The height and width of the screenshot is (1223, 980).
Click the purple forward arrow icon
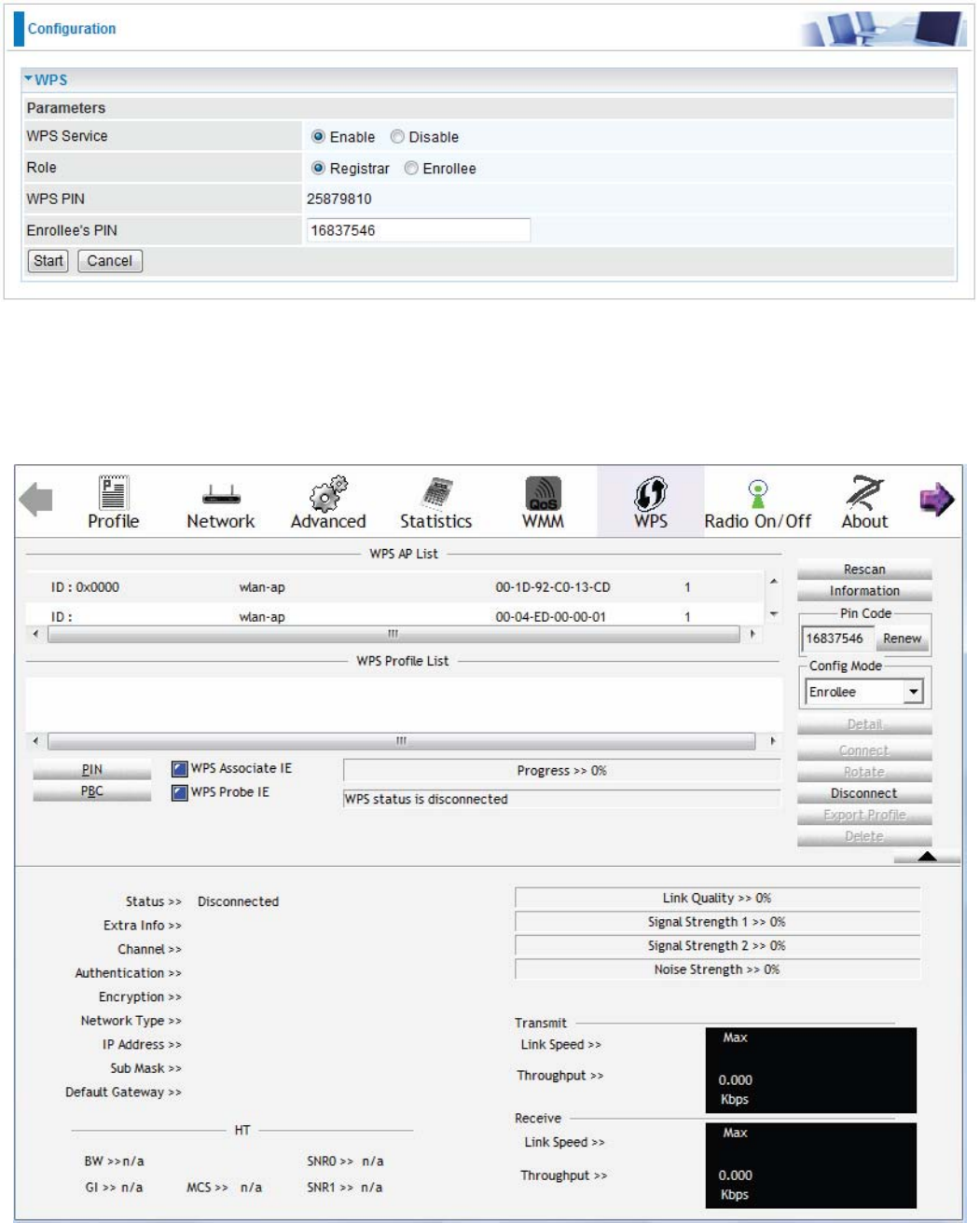[x=937, y=499]
